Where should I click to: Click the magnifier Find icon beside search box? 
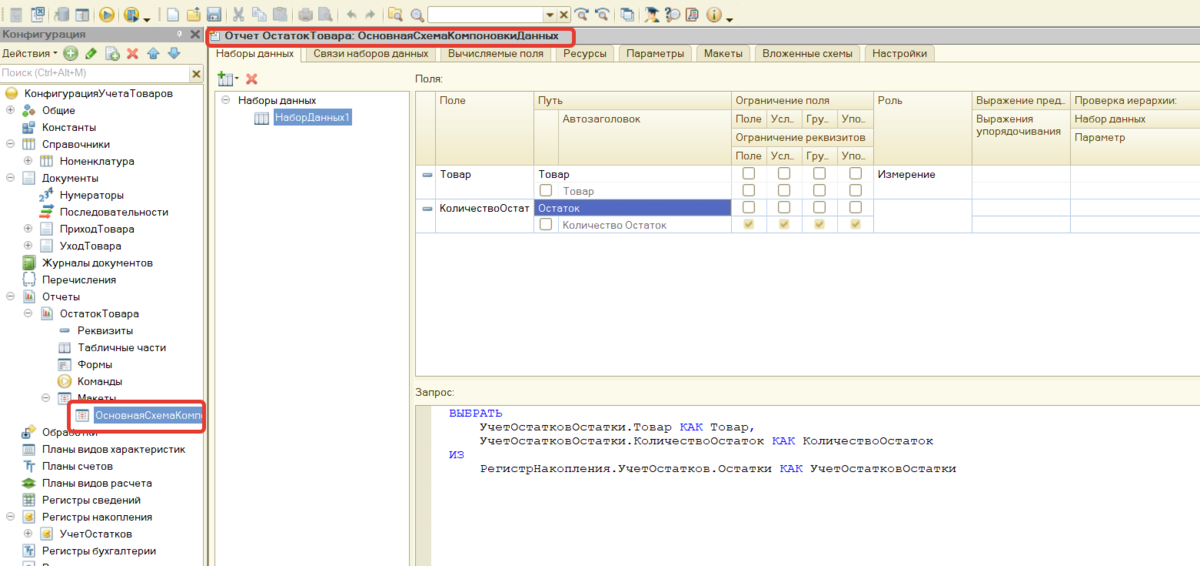coord(416,15)
